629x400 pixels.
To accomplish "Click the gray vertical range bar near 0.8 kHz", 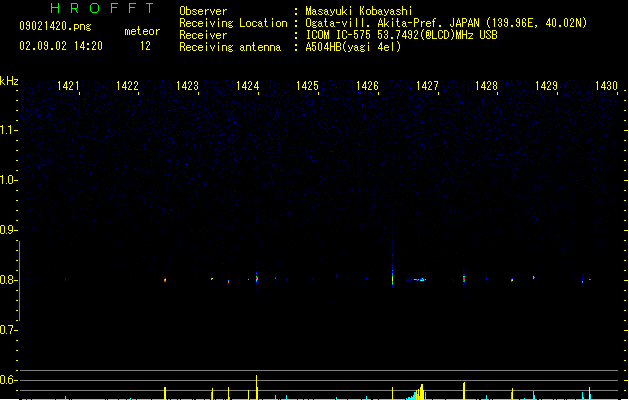I will tap(20, 281).
